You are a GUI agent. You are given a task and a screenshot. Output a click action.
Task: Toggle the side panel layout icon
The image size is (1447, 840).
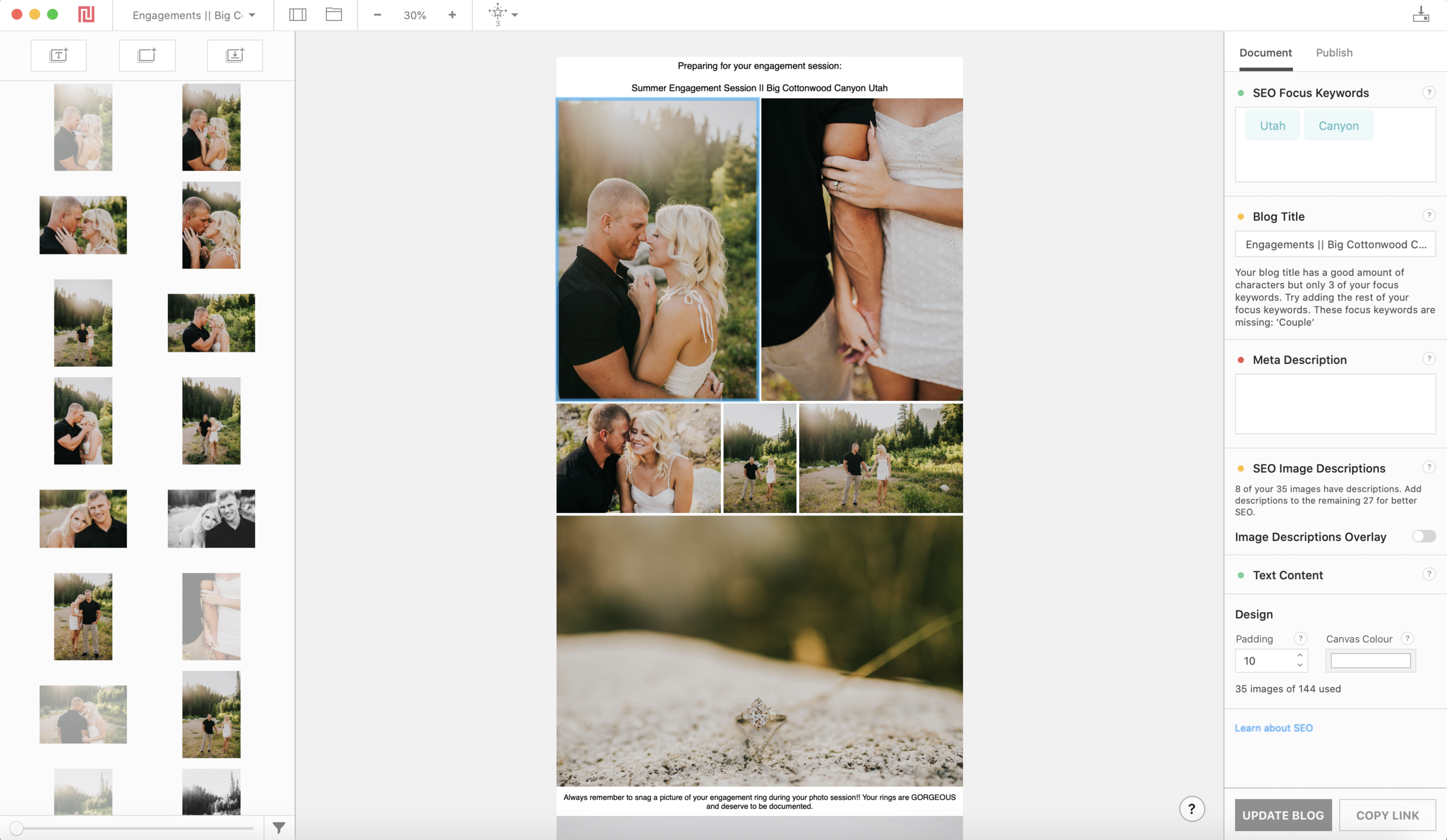pyautogui.click(x=298, y=15)
